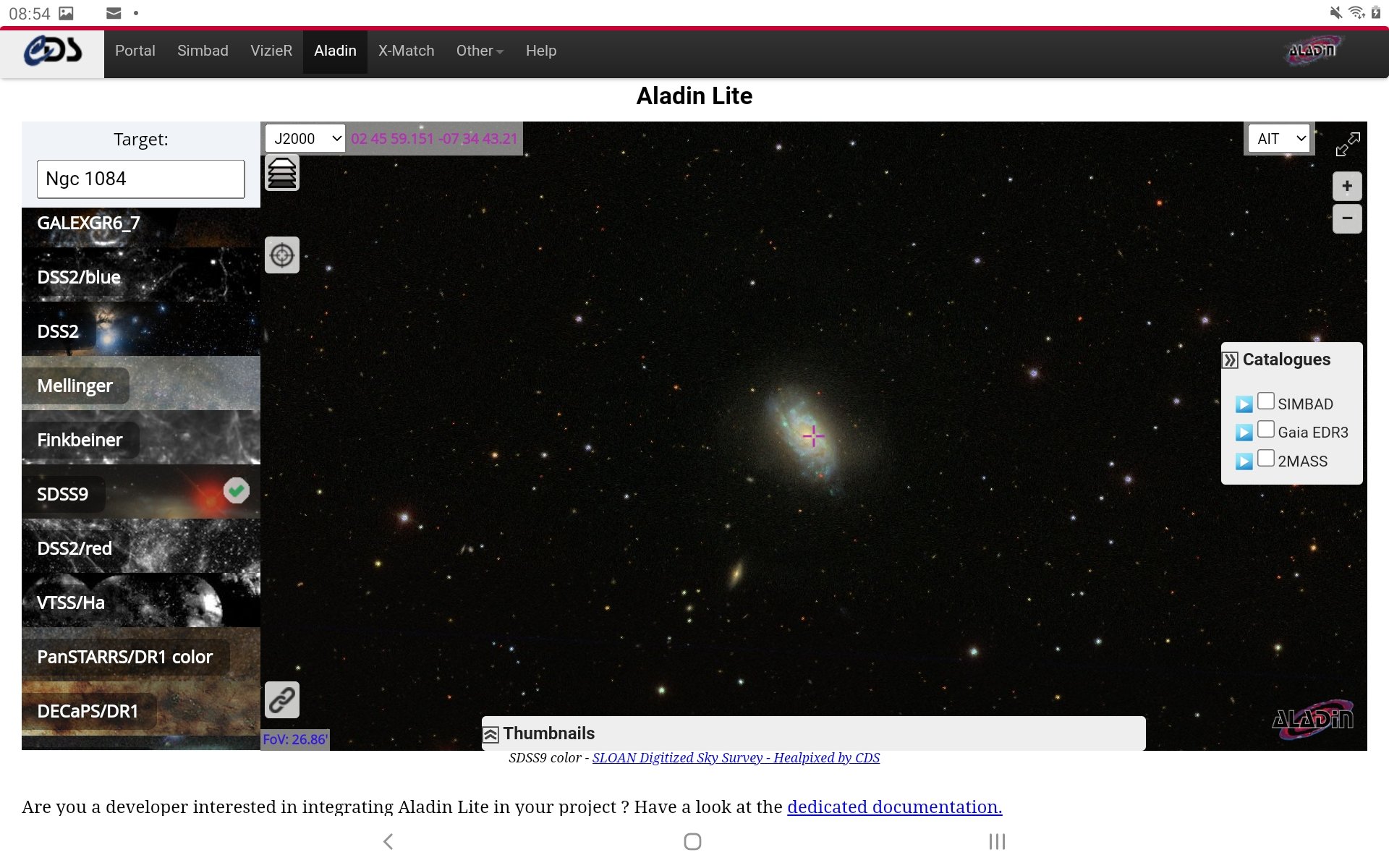Image resolution: width=1389 pixels, height=868 pixels.
Task: Open the Help menu item
Action: pos(541,51)
